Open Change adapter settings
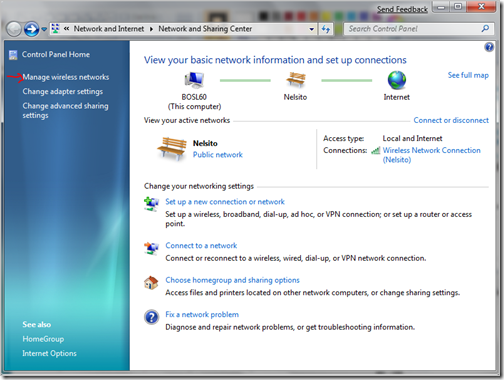Screen dimensions: 504x380 [63, 92]
